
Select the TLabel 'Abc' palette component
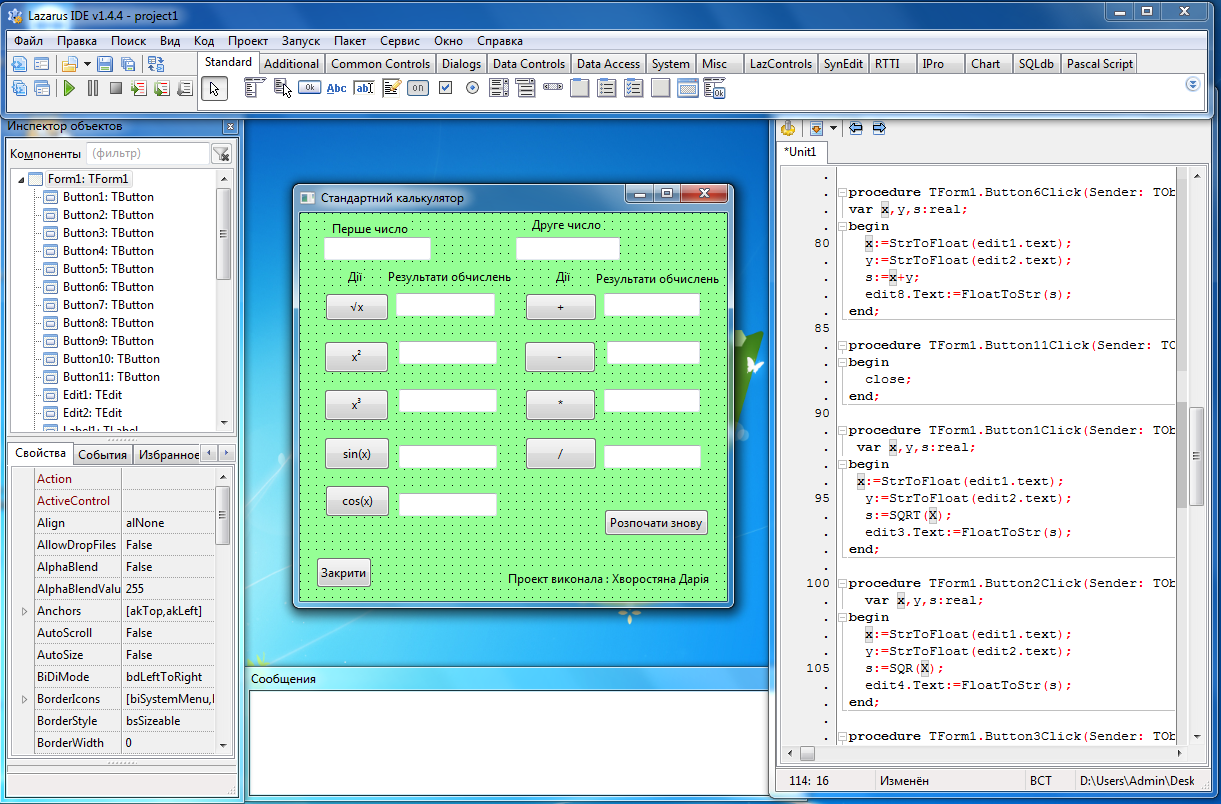(x=336, y=88)
